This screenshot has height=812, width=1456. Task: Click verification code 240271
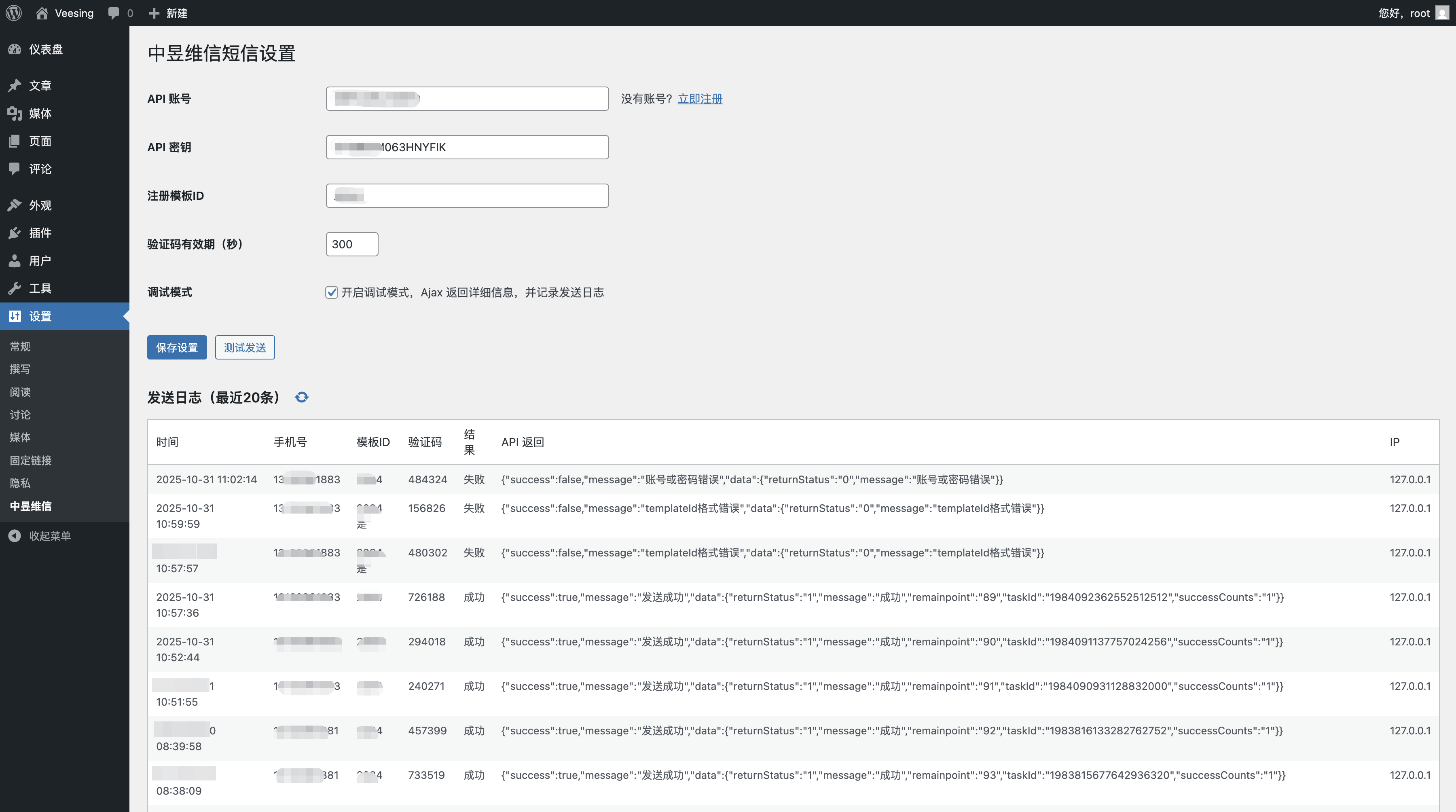click(x=426, y=687)
